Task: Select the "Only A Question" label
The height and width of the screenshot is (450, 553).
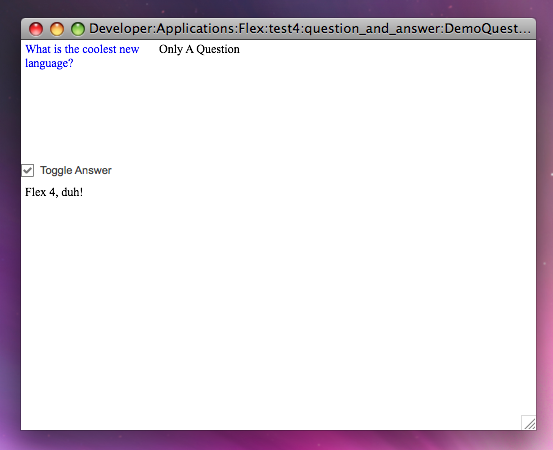Action: coord(199,49)
